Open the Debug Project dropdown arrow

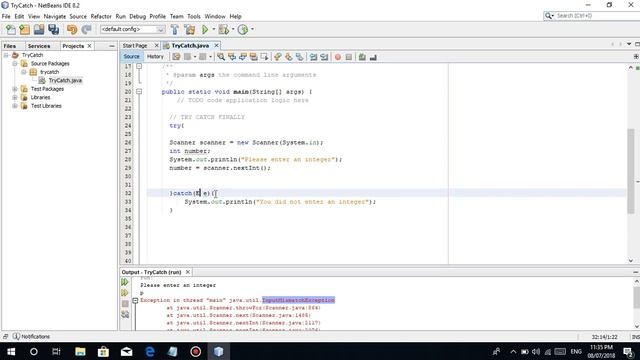tap(233, 29)
